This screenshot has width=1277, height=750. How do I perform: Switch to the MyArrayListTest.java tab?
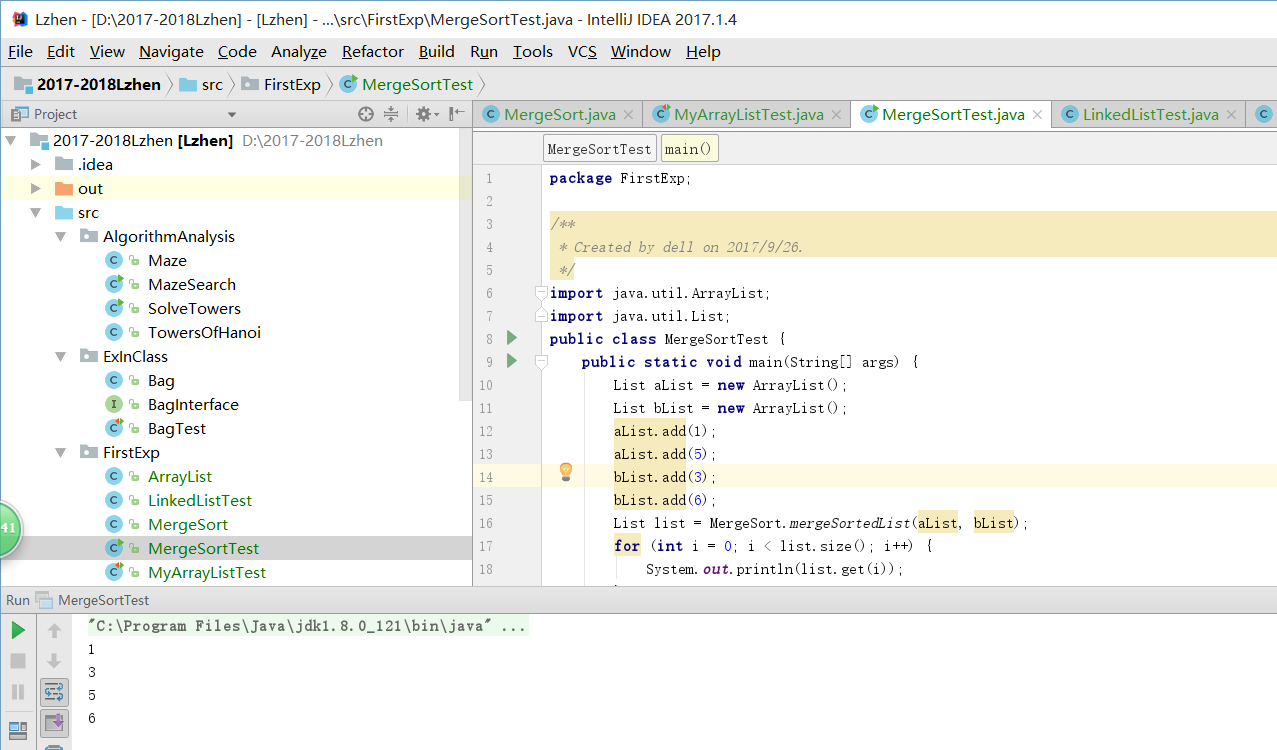(x=749, y=114)
